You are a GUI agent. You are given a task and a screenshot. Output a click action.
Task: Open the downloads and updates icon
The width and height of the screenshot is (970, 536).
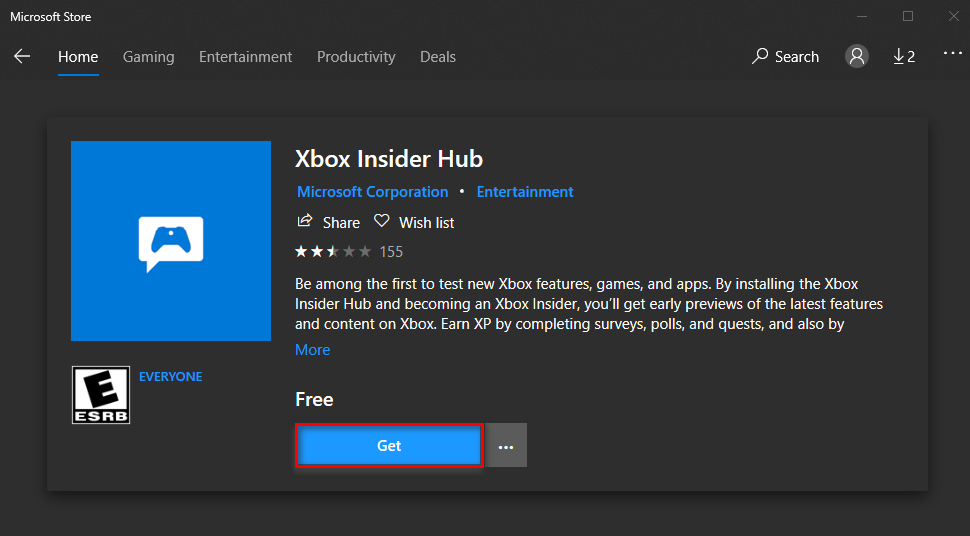point(903,57)
